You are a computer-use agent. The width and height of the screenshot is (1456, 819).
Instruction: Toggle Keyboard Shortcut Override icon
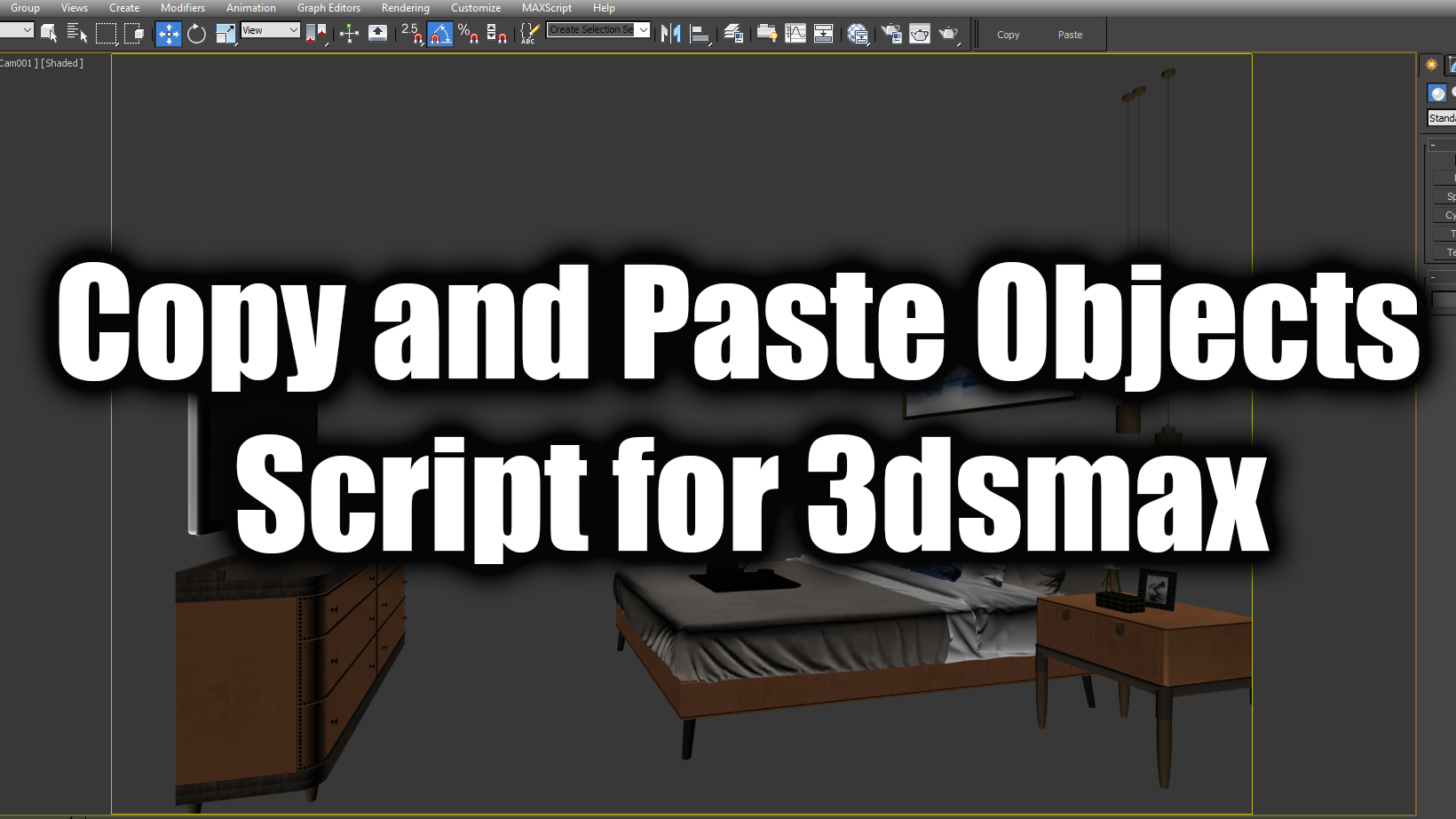[377, 34]
